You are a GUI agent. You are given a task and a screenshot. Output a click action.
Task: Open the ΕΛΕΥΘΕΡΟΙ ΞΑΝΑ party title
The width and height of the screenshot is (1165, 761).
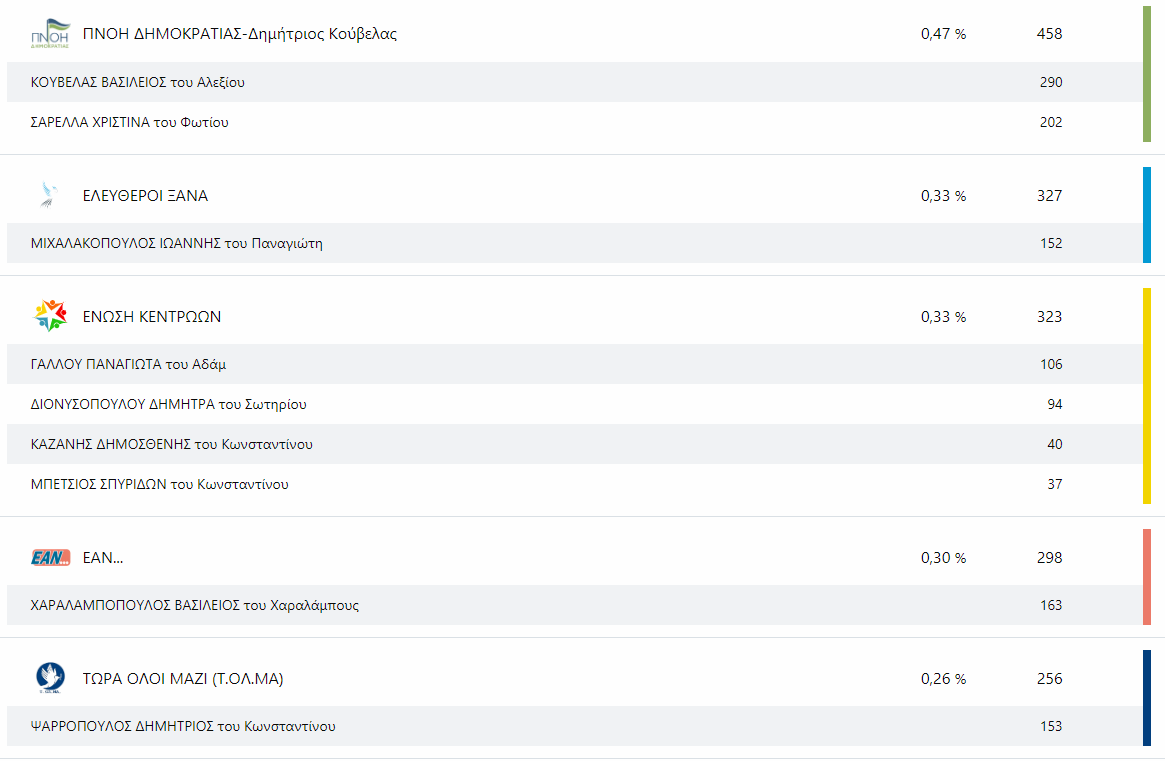[x=145, y=195]
